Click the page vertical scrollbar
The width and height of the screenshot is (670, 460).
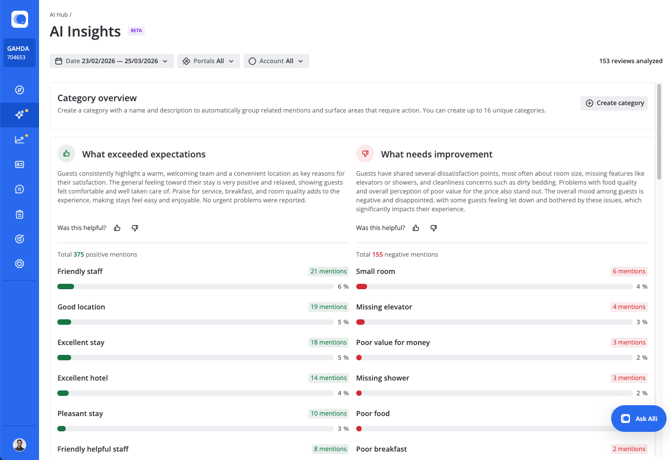point(659,132)
